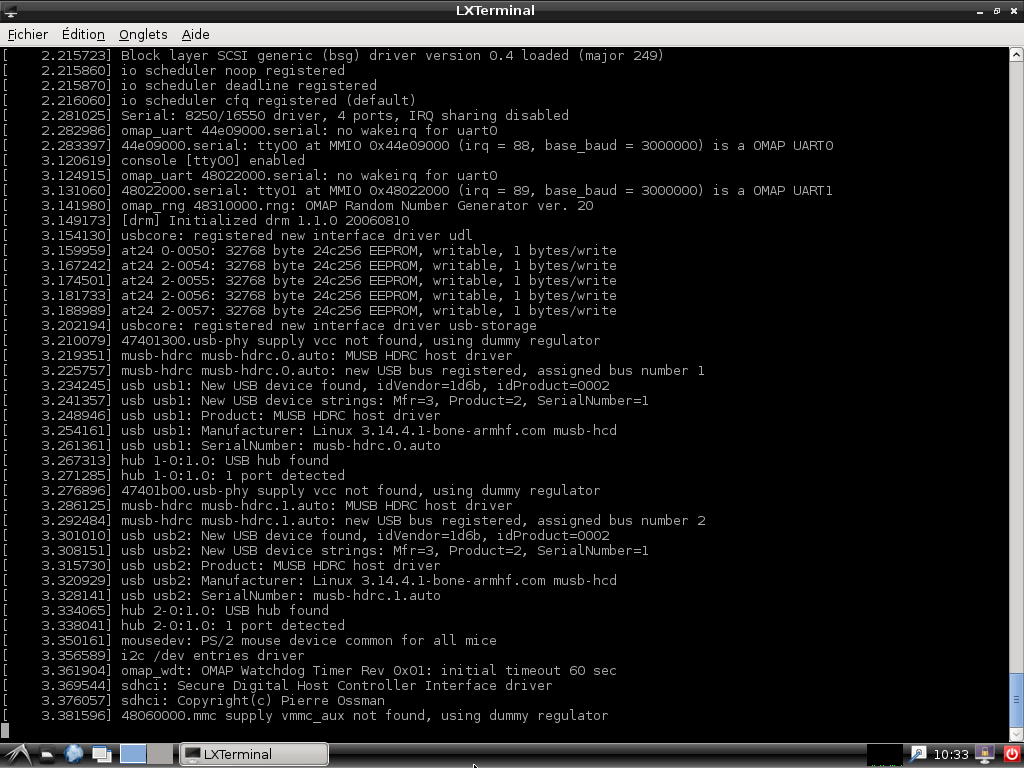Switch to the second virtual desktop
Viewport: 1024px width, 768px height.
tap(160, 755)
